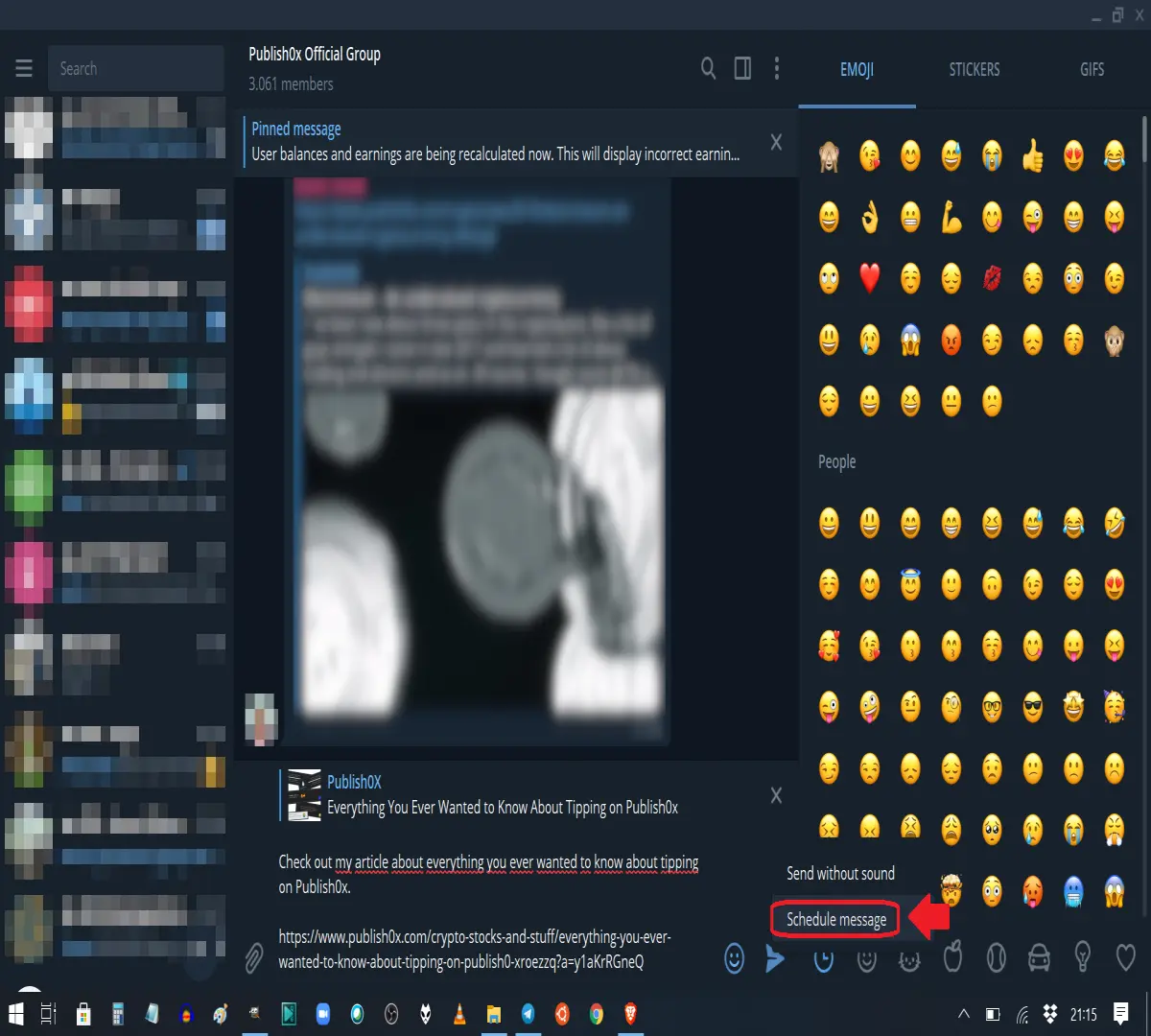Insert the halo angel face emoji
The image size is (1151, 1036).
coord(910,584)
